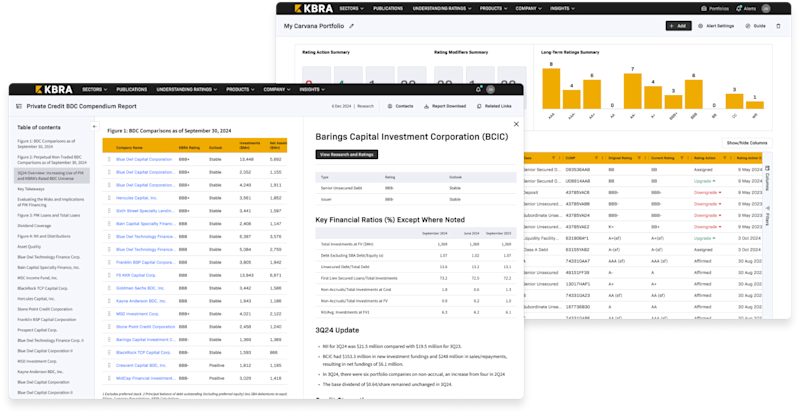Open Filters side panel in portfolio table
Screen dimensions: 800x412
767,216
